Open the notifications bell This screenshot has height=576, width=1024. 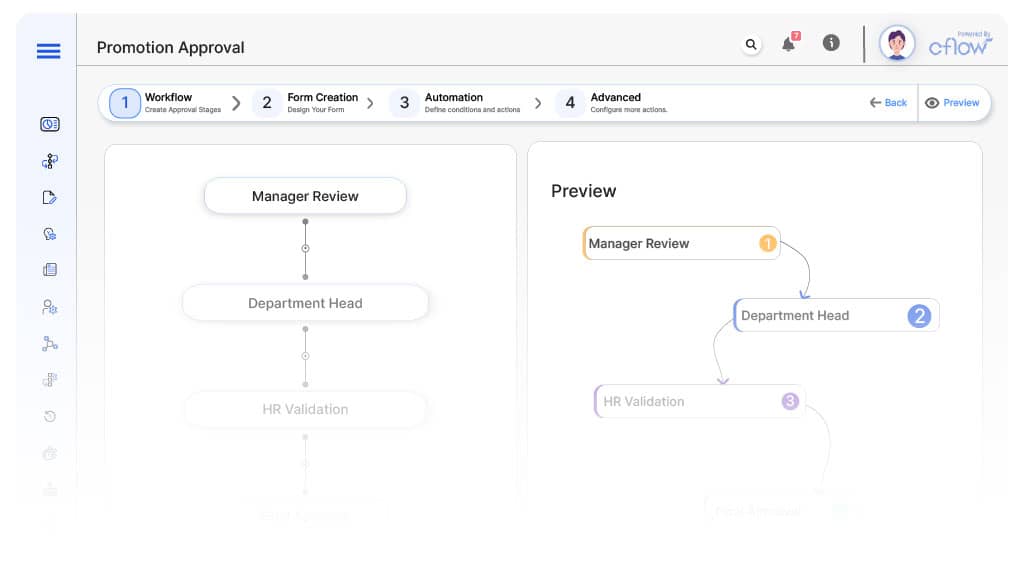[789, 43]
